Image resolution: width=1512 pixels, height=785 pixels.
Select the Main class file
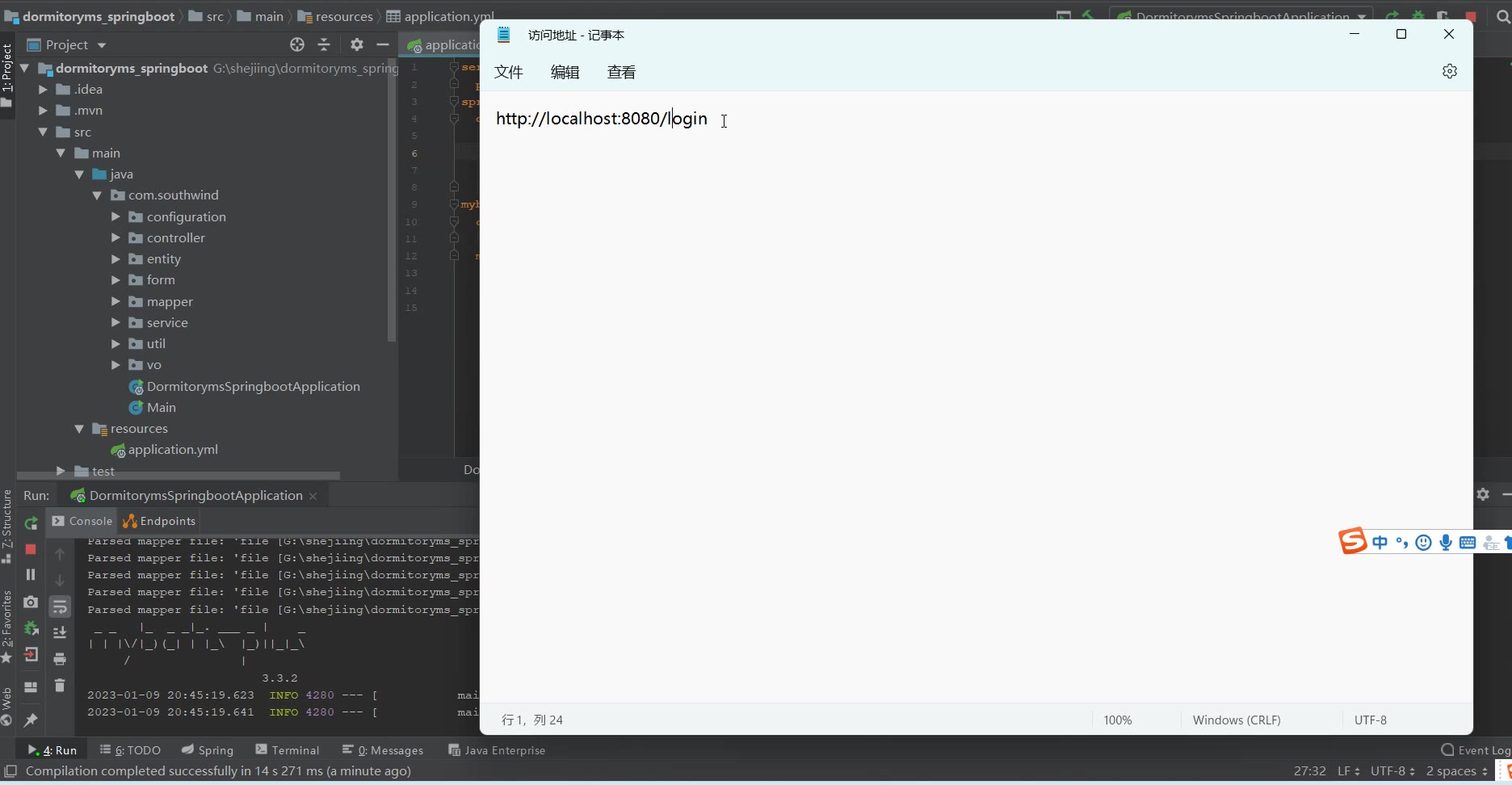click(162, 408)
